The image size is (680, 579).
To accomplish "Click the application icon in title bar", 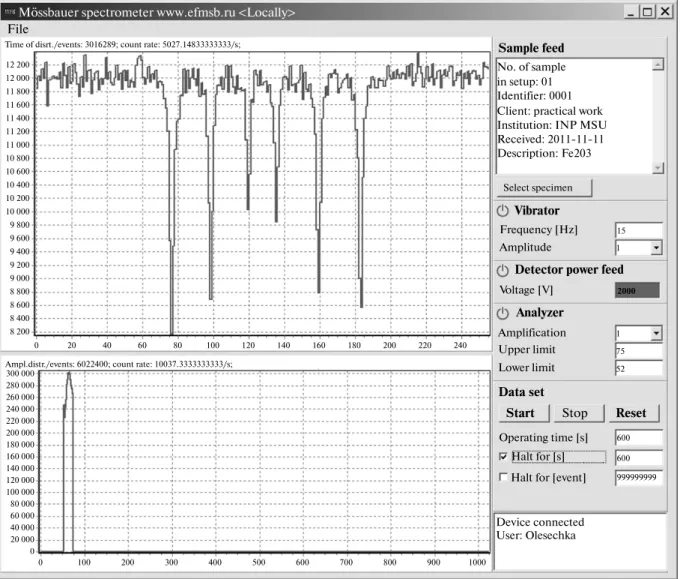I will click(10, 12).
